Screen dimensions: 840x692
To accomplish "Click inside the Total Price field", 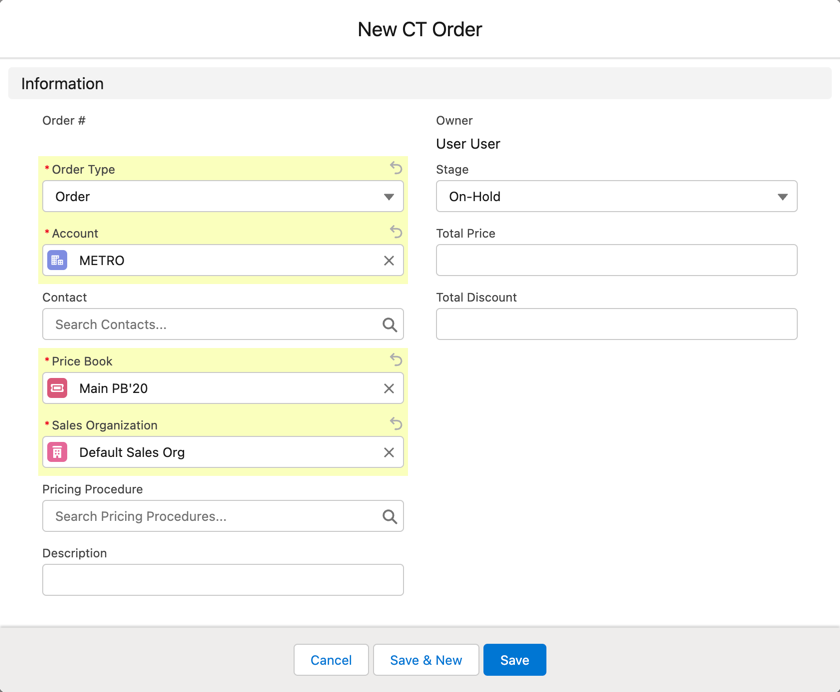I will (616, 260).
